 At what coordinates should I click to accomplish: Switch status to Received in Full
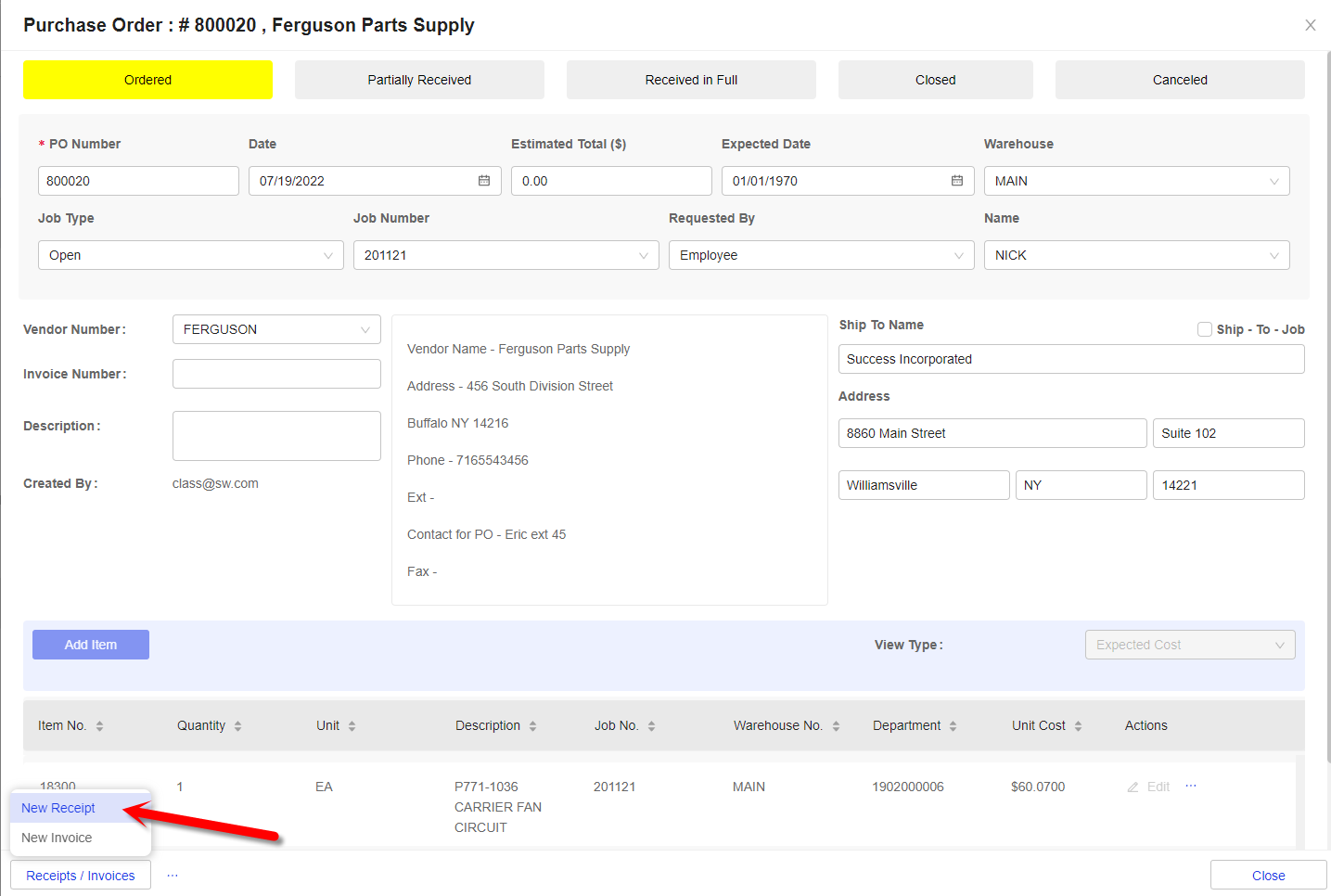(691, 80)
